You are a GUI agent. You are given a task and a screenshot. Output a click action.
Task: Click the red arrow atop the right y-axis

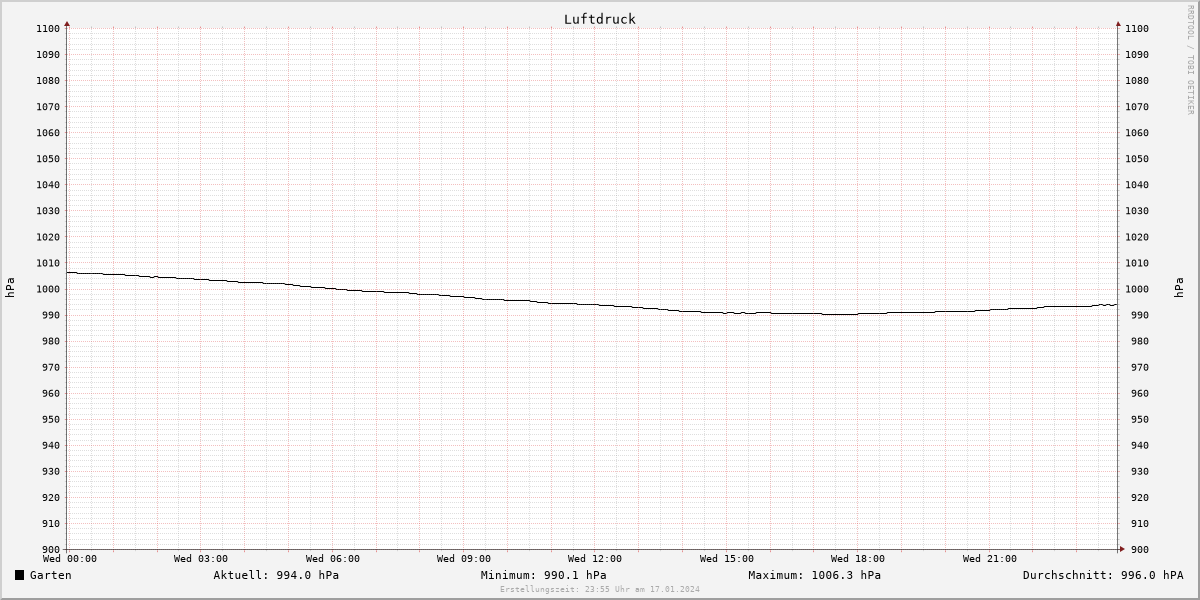(1118, 23)
